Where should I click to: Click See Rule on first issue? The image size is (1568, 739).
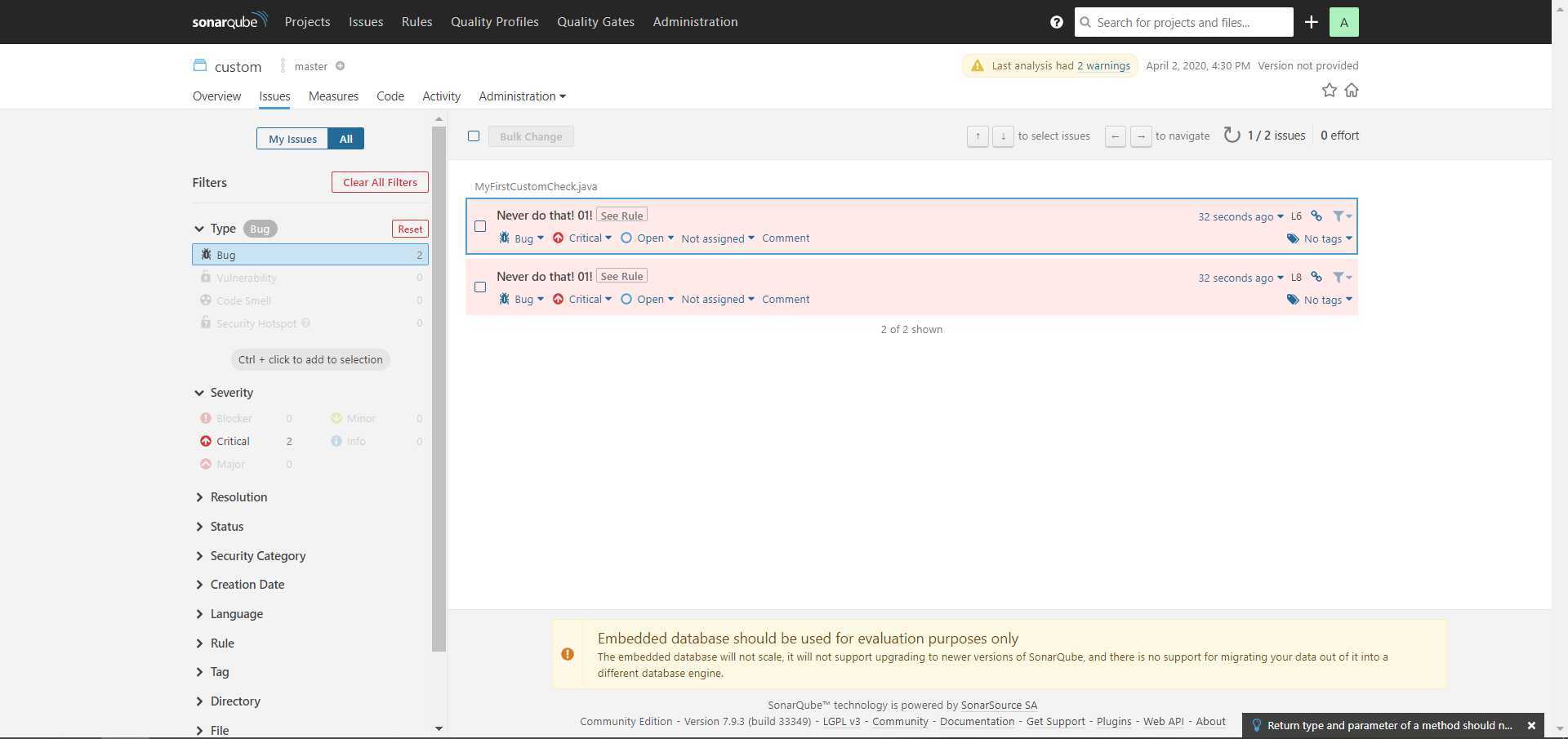[621, 216]
